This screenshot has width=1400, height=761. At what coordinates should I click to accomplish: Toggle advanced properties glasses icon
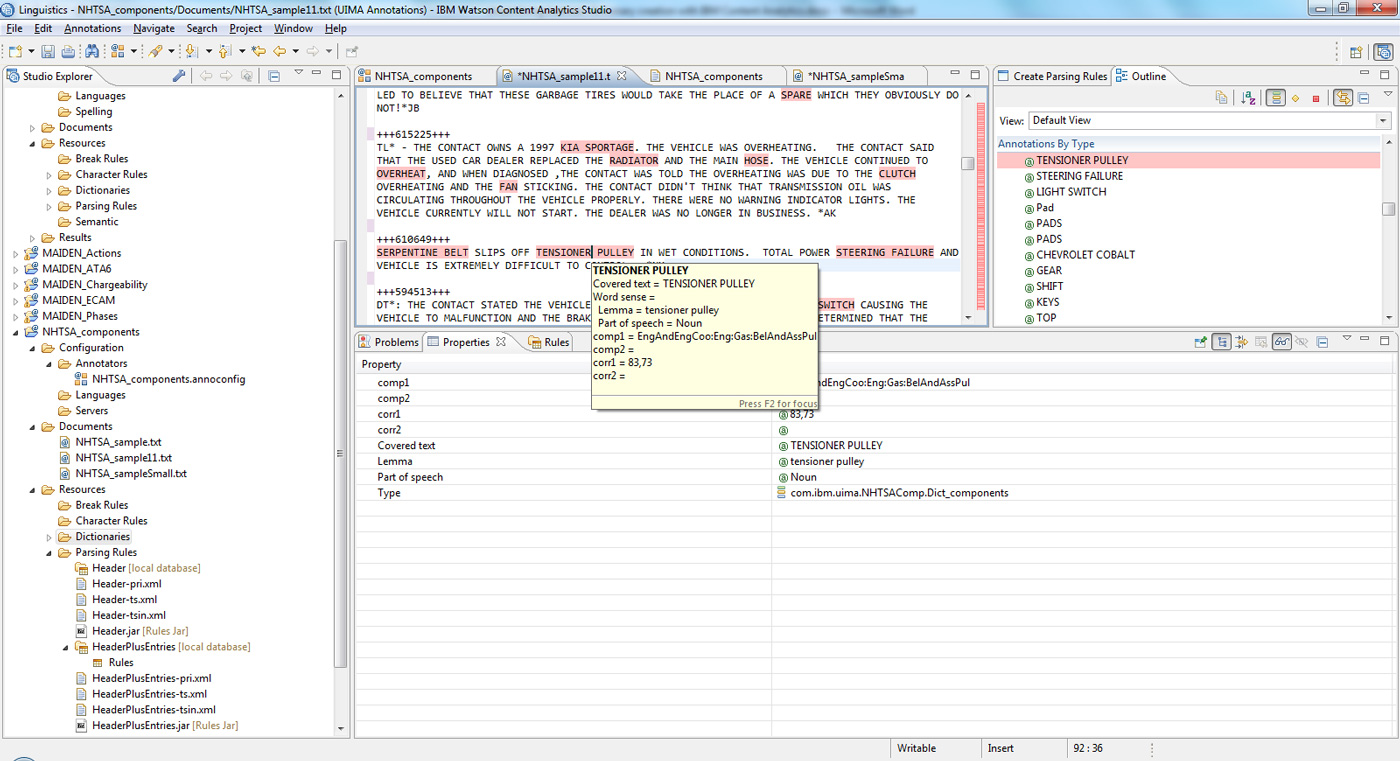pos(1281,342)
